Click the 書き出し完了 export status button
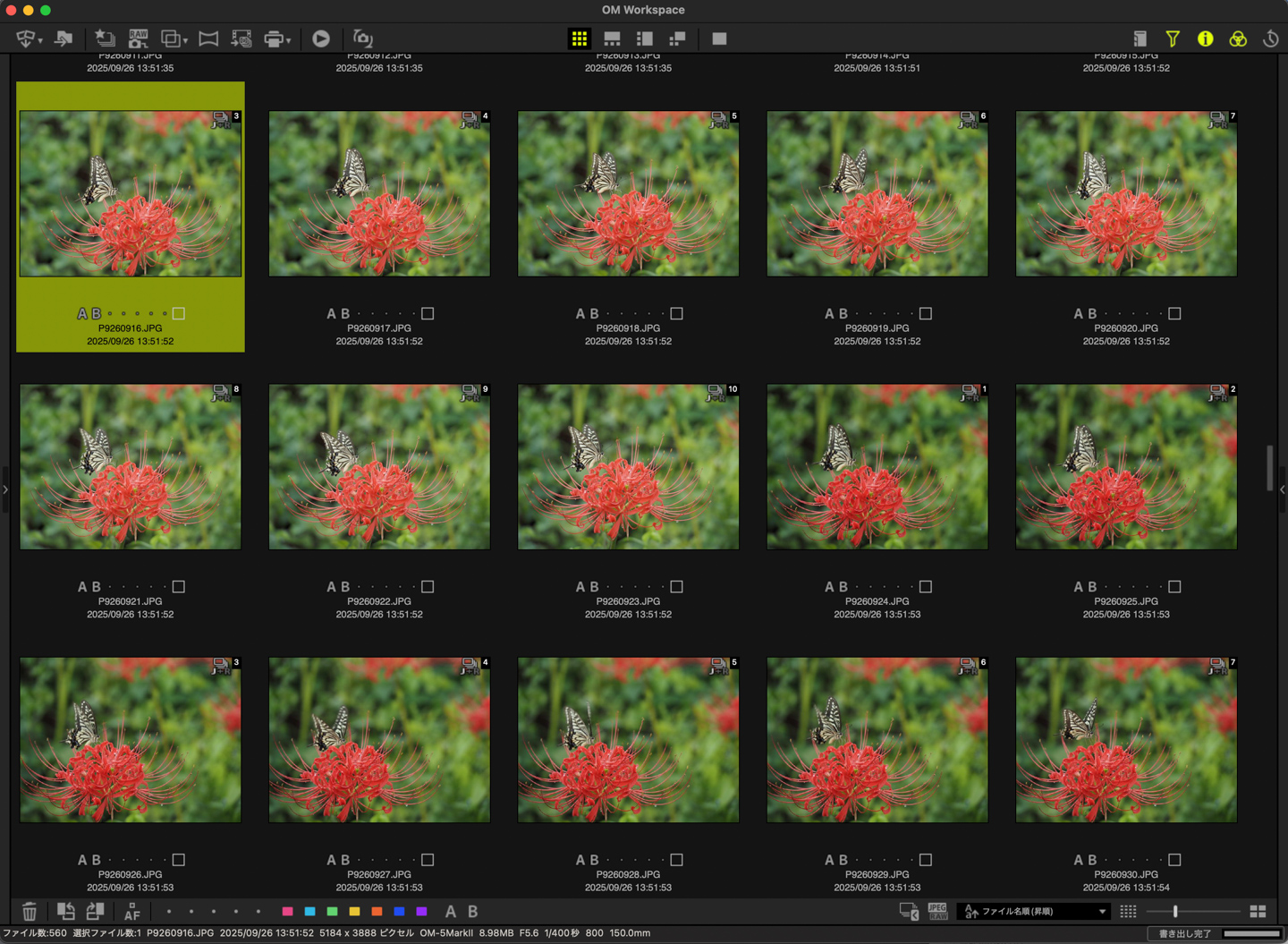Viewport: 1288px width, 944px height. point(1184,933)
